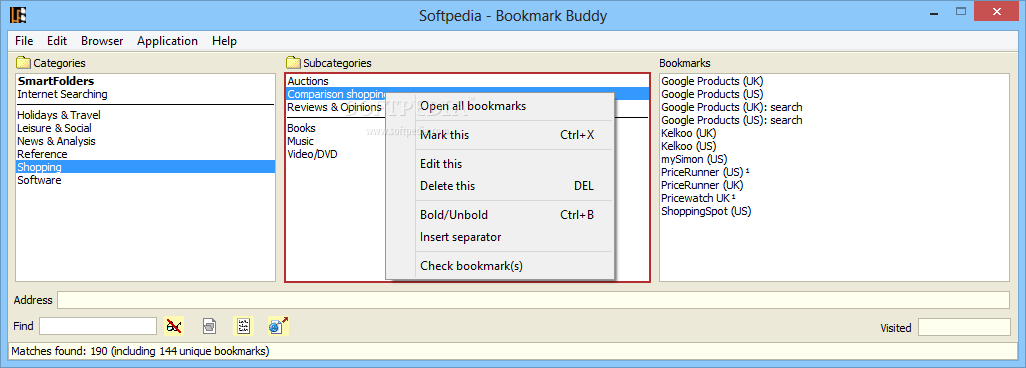Click the Address field
Screen dimensions: 1026x368
(533, 300)
